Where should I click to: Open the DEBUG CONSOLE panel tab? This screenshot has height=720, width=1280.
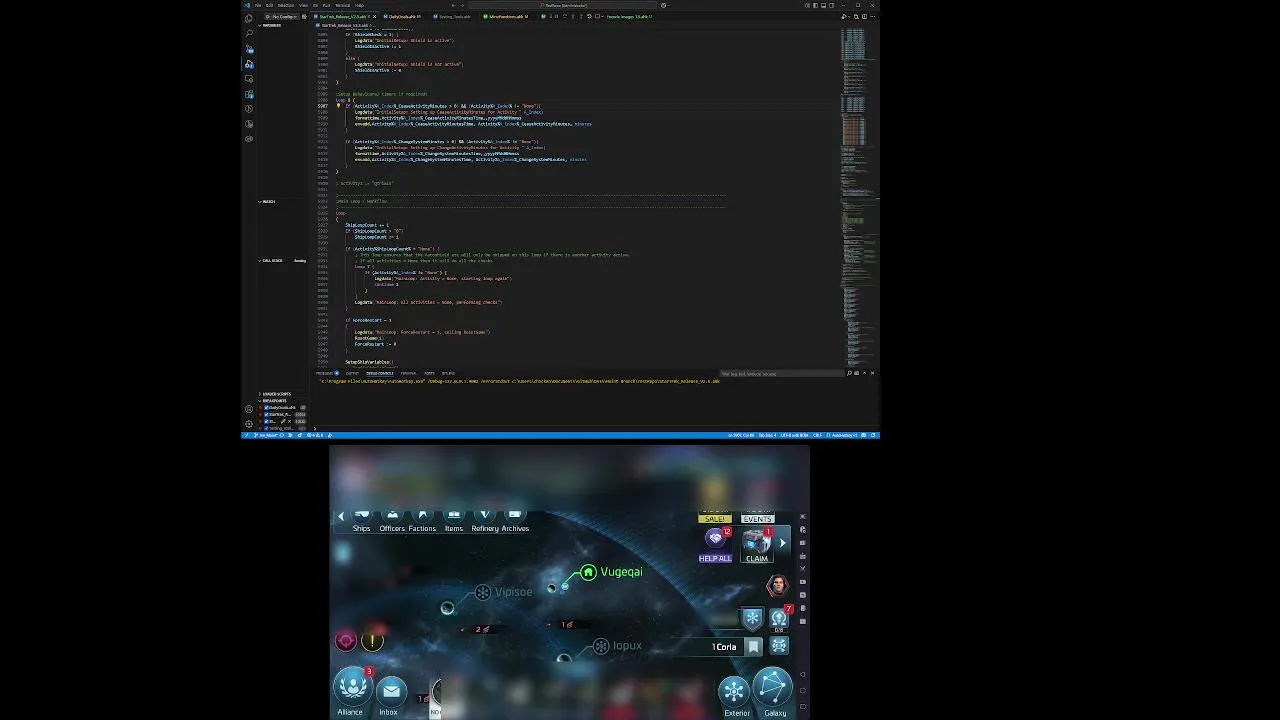[379, 373]
